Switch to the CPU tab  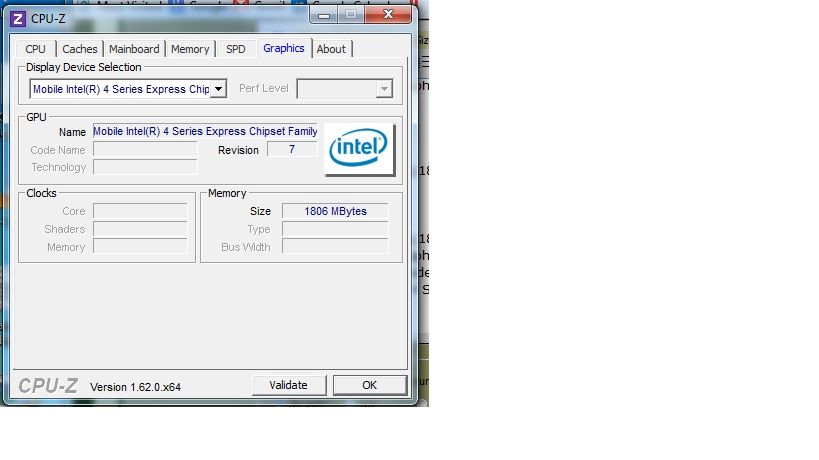click(x=36, y=49)
